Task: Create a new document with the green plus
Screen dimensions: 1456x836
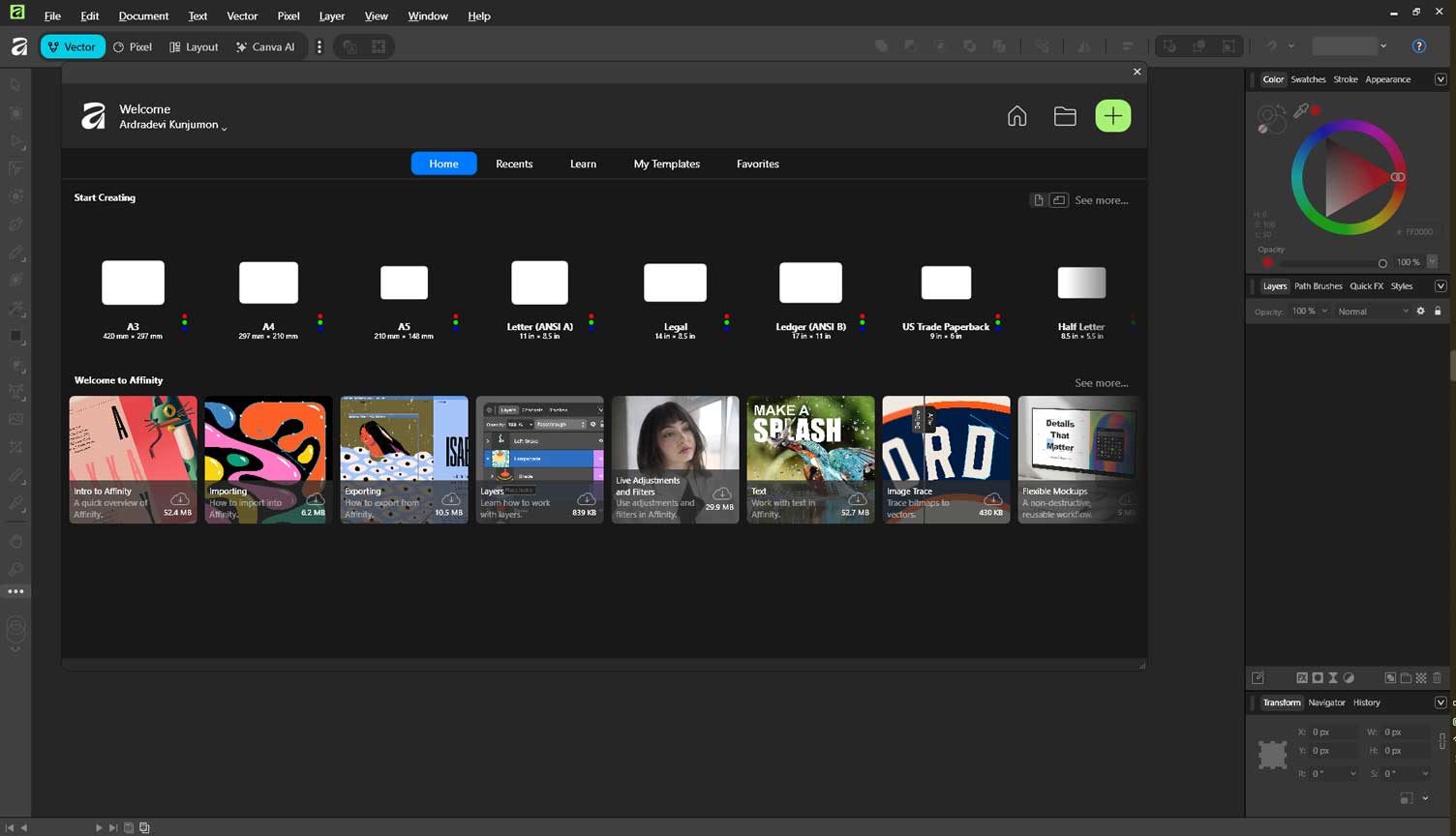Action: click(x=1113, y=116)
